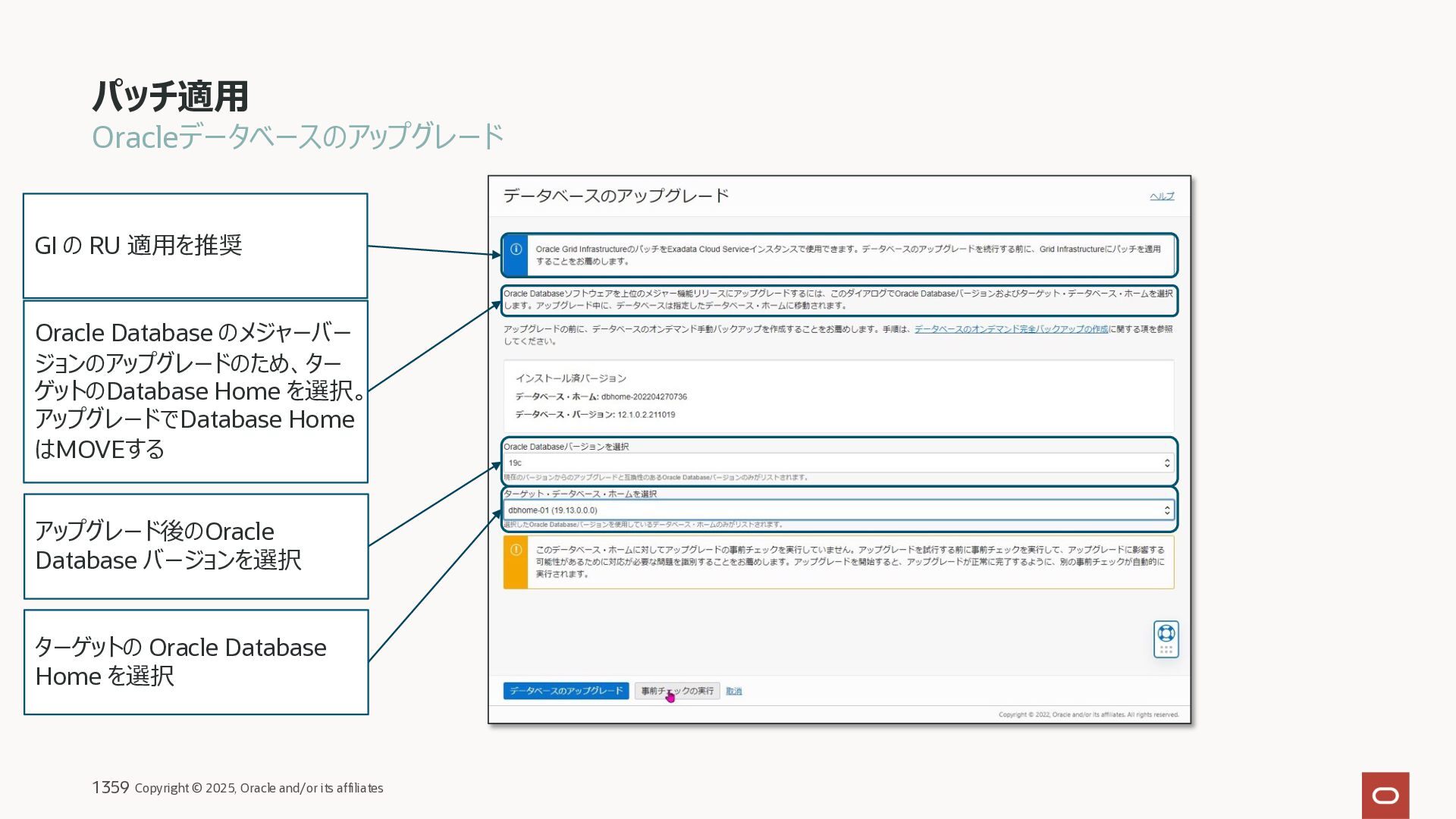Click the dots grid below lifebuoy icon

[1166, 650]
